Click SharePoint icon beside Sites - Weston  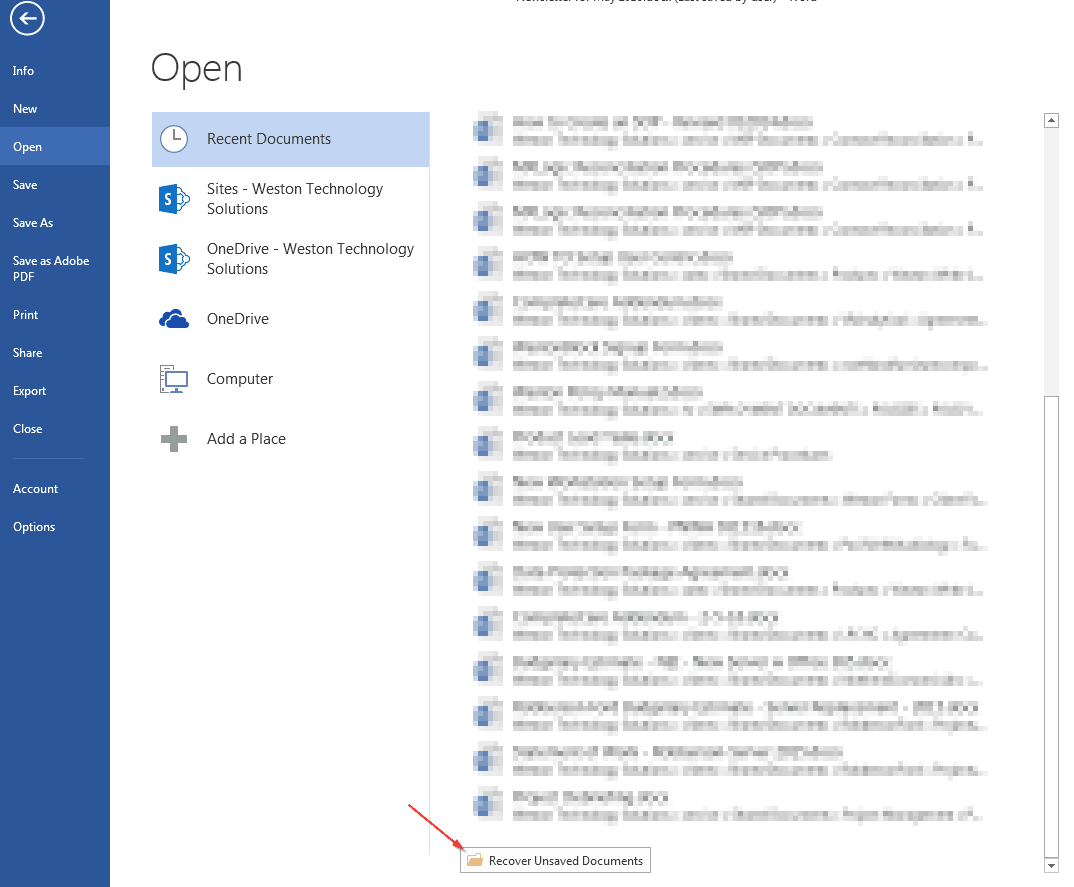[174, 199]
